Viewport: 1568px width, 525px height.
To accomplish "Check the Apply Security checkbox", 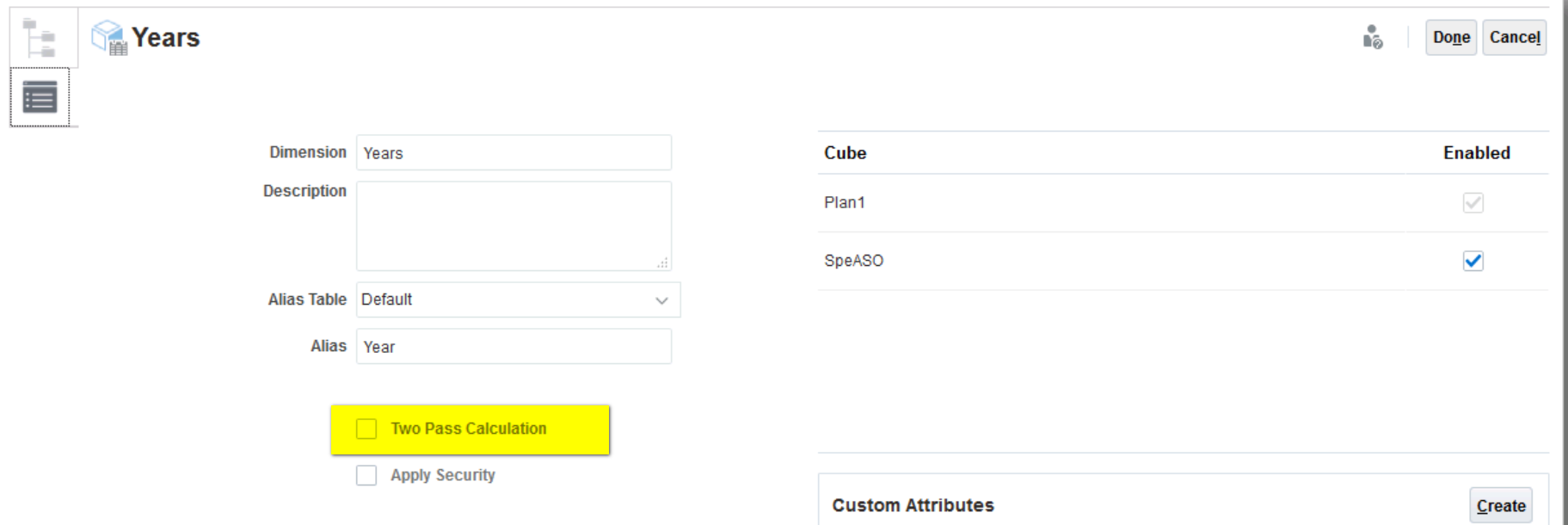I will [366, 475].
